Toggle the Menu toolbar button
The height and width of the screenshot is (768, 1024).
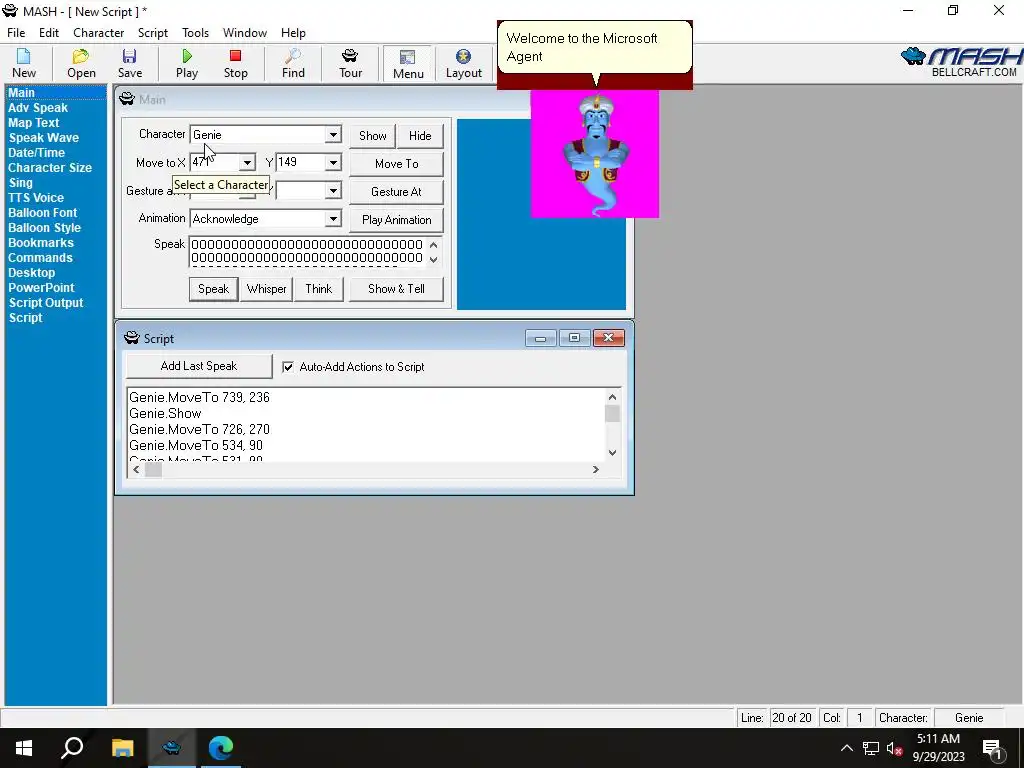[x=408, y=64]
